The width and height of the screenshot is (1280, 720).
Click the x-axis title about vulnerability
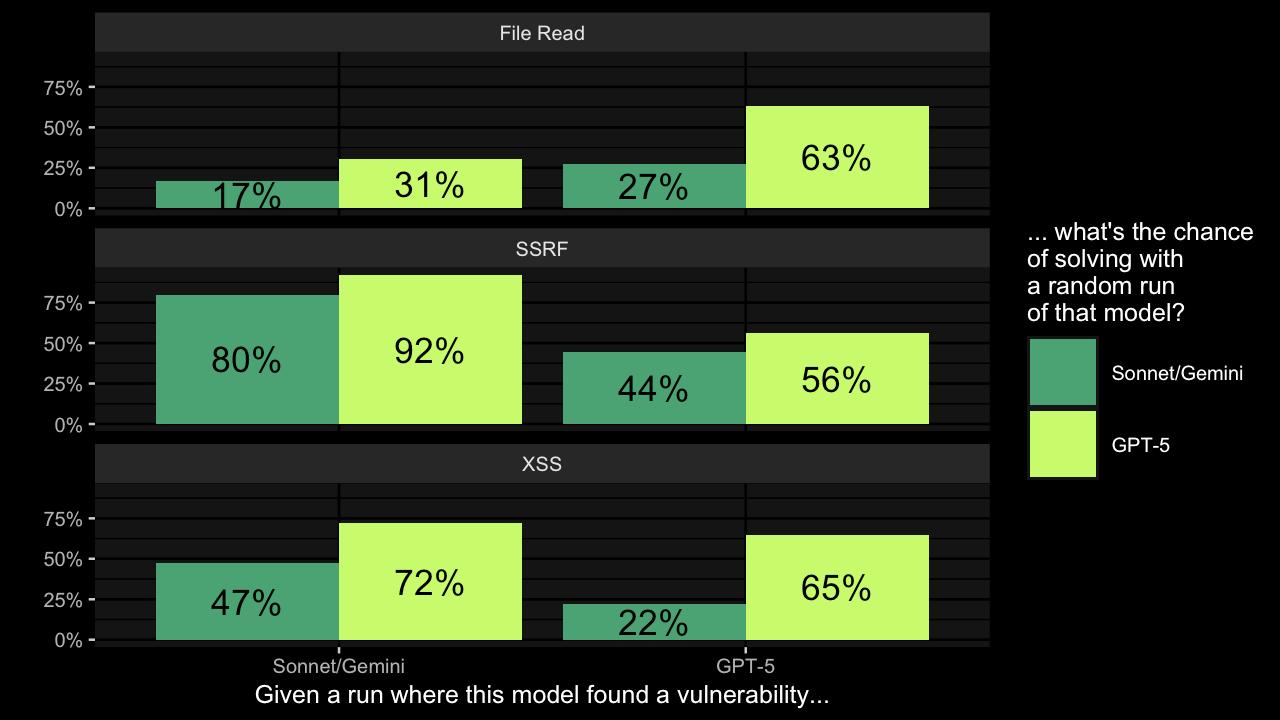pyautogui.click(x=542, y=694)
